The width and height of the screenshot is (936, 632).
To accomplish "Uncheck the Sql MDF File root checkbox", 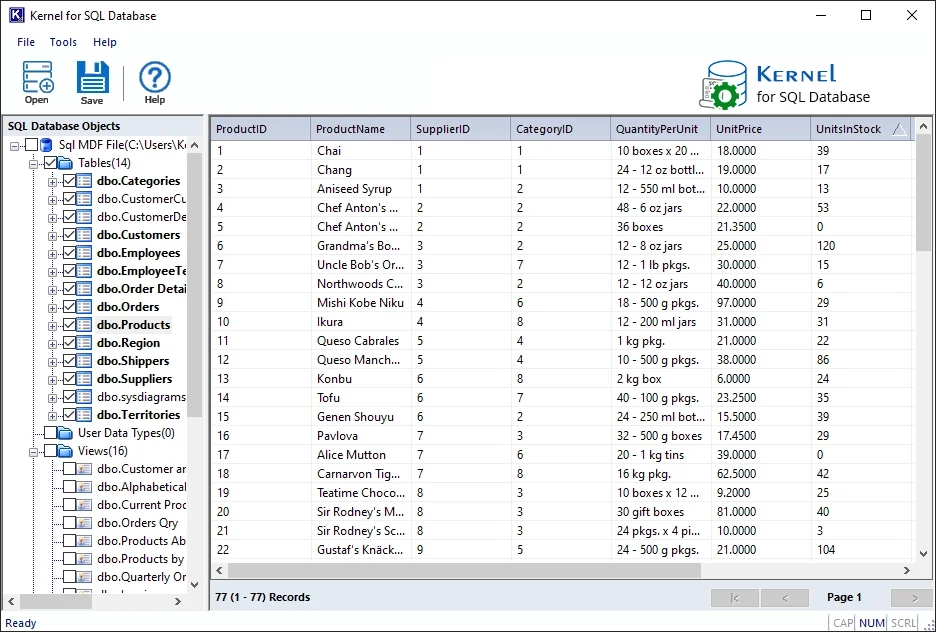I will pos(32,145).
